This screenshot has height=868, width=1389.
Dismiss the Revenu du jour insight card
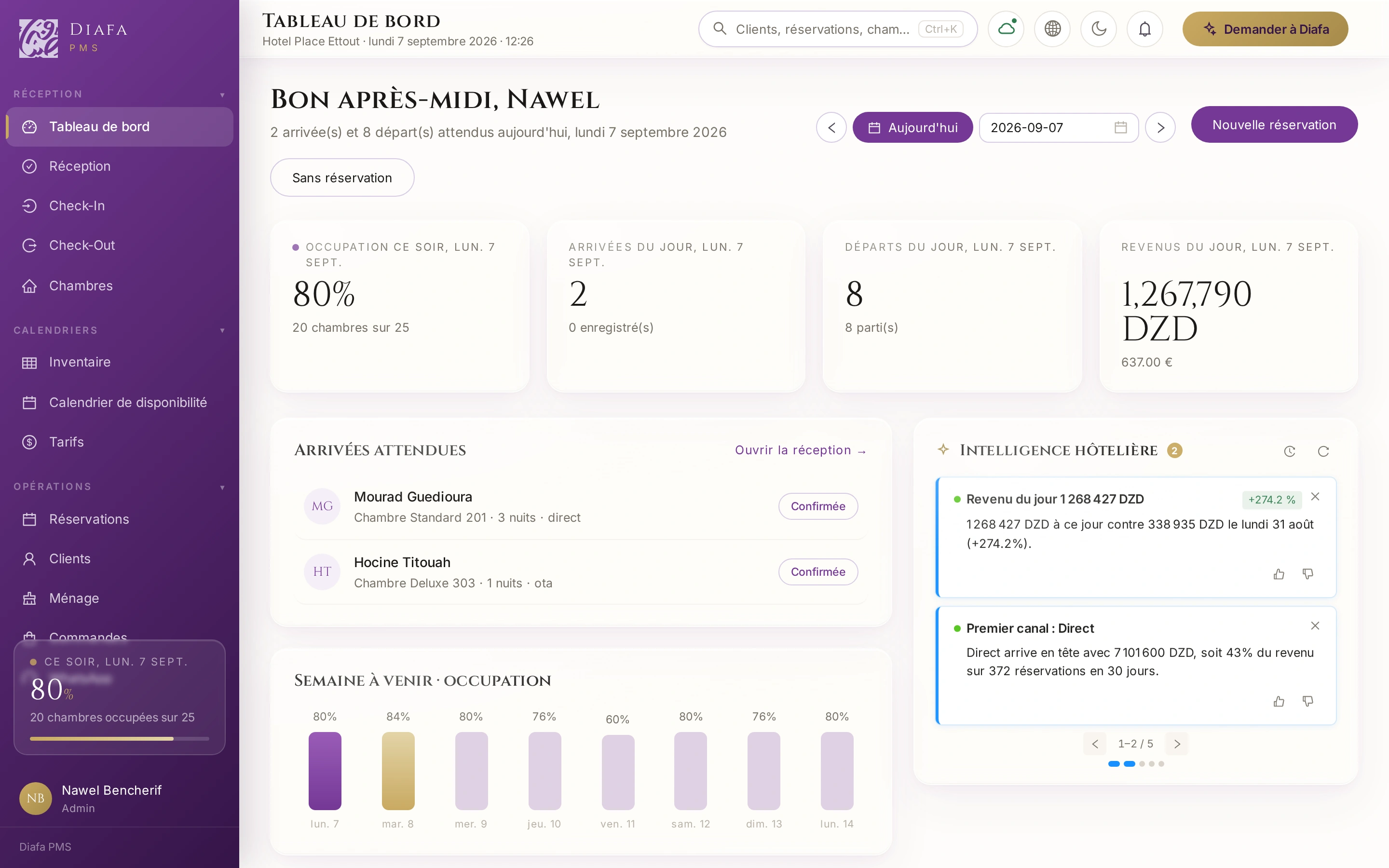(x=1315, y=497)
